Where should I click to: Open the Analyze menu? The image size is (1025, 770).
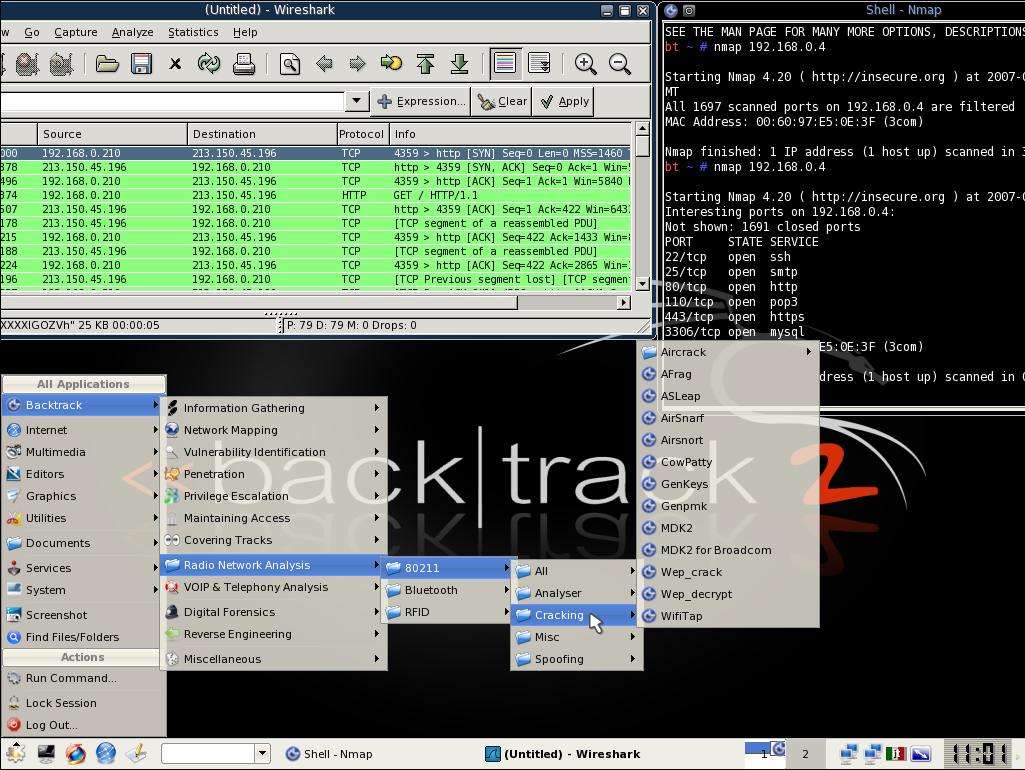133,32
